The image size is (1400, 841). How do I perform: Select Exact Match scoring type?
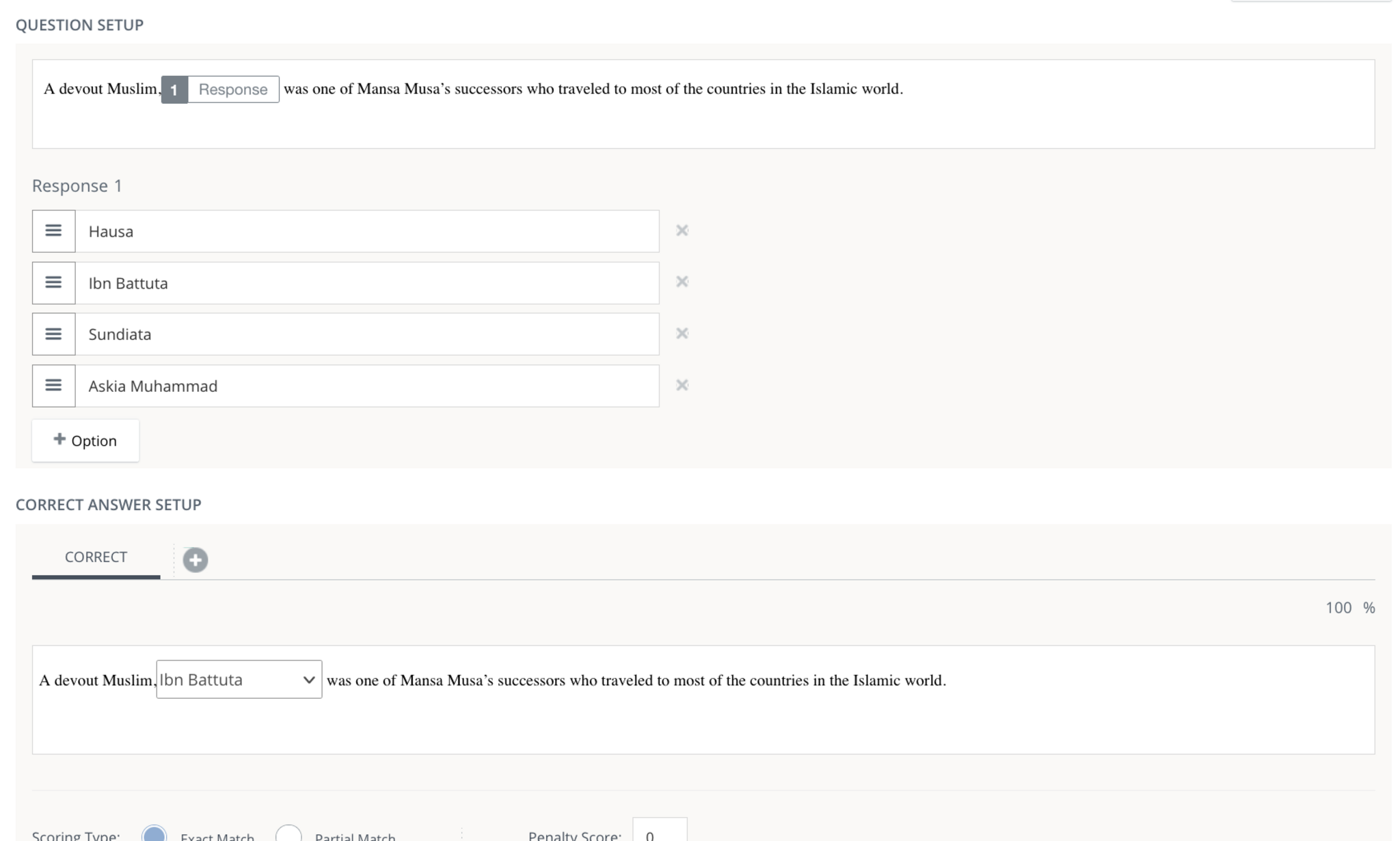[x=154, y=834]
